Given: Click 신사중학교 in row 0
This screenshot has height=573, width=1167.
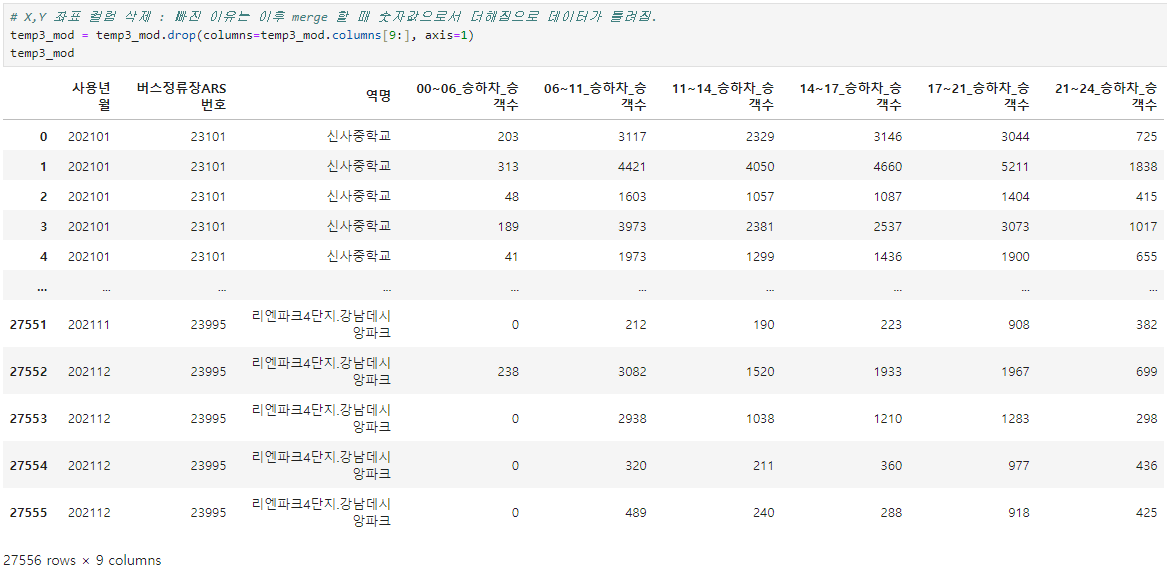Looking at the screenshot, I should click(x=359, y=136).
